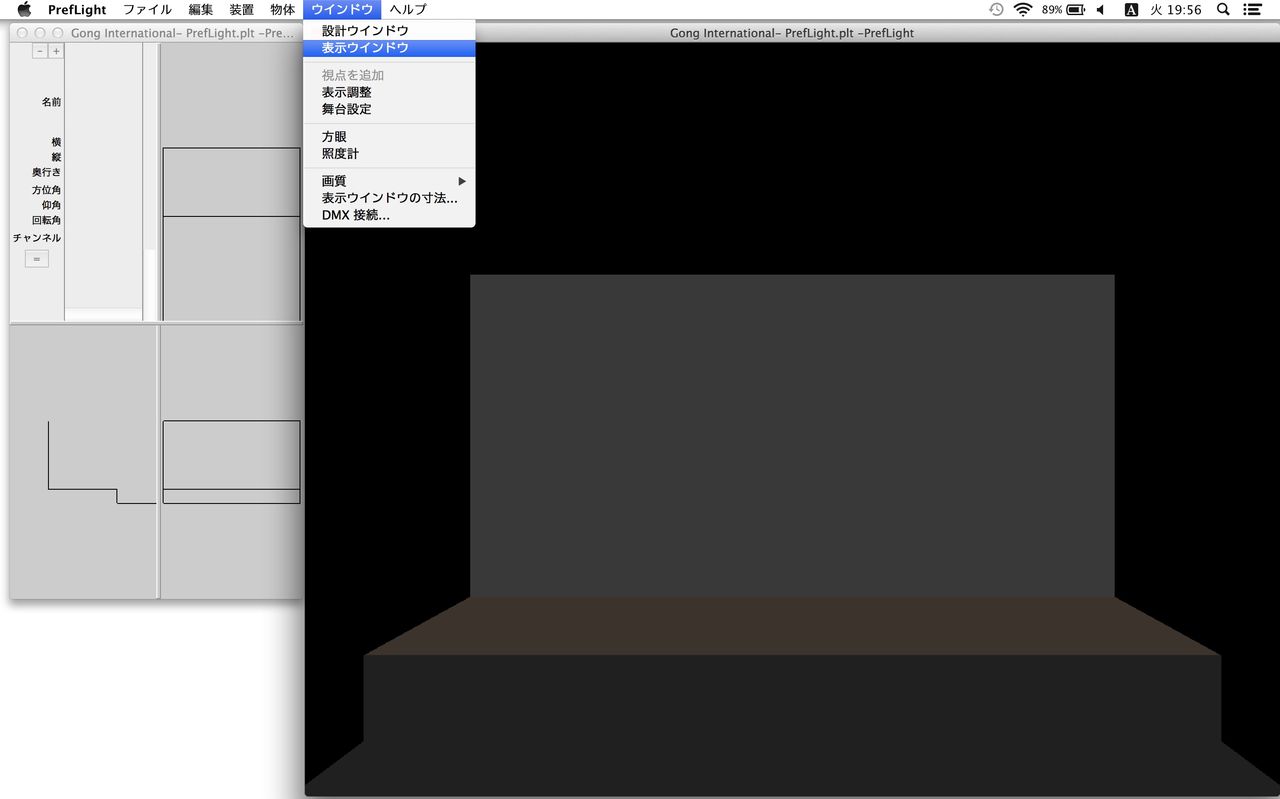Open the 物体 menu
Screen dimensions: 1280x799
282,9
